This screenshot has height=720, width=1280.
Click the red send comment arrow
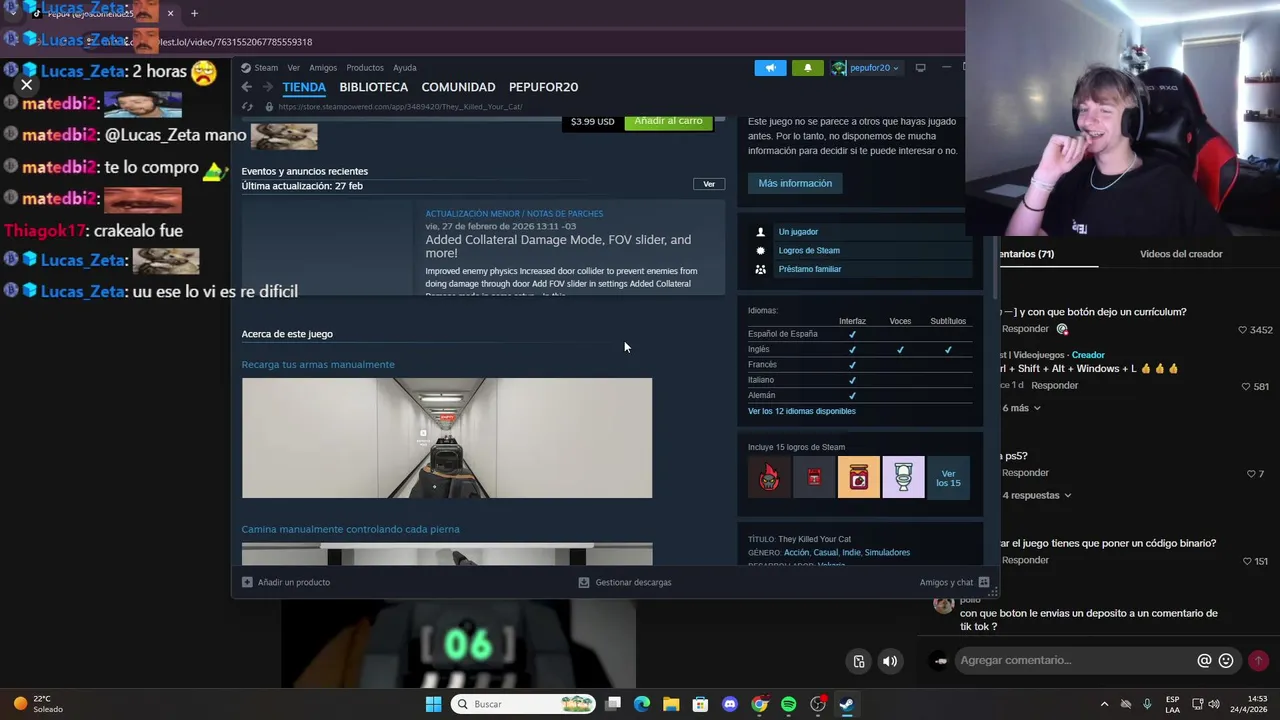coord(1258,660)
